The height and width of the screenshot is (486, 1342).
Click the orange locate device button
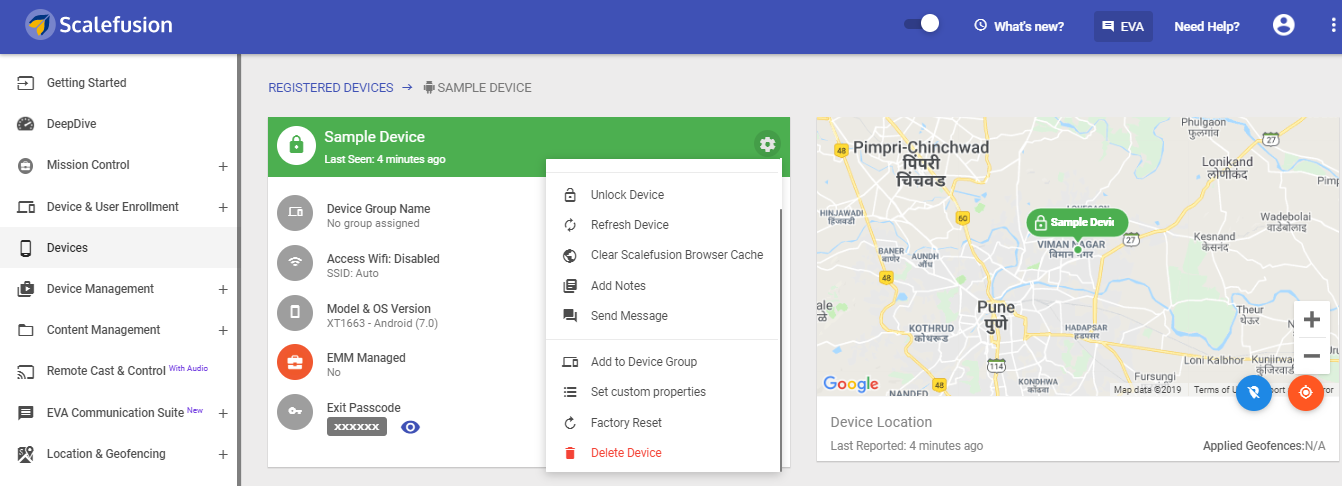pyautogui.click(x=1305, y=393)
